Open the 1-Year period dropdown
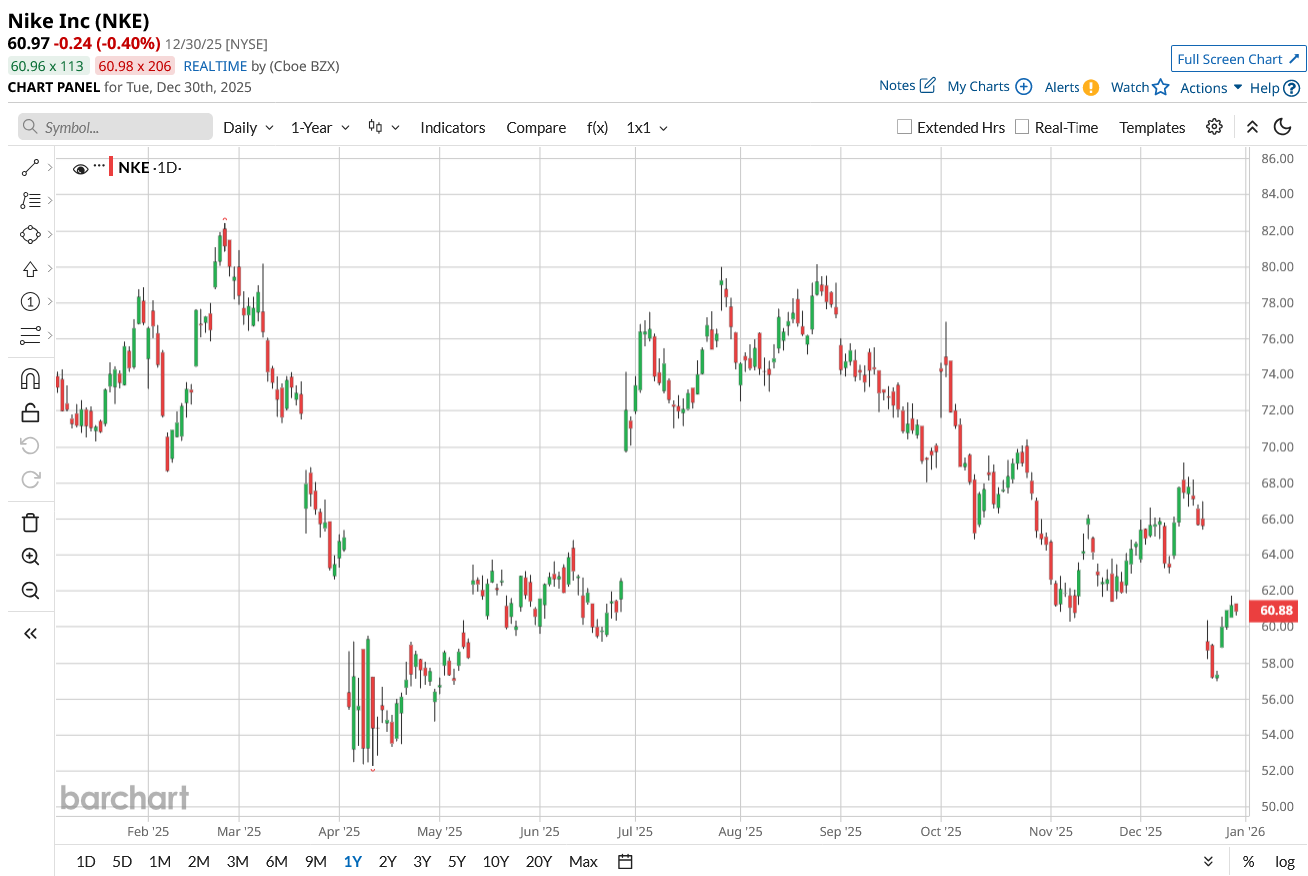Image resolution: width=1308 pixels, height=876 pixels. pos(320,127)
